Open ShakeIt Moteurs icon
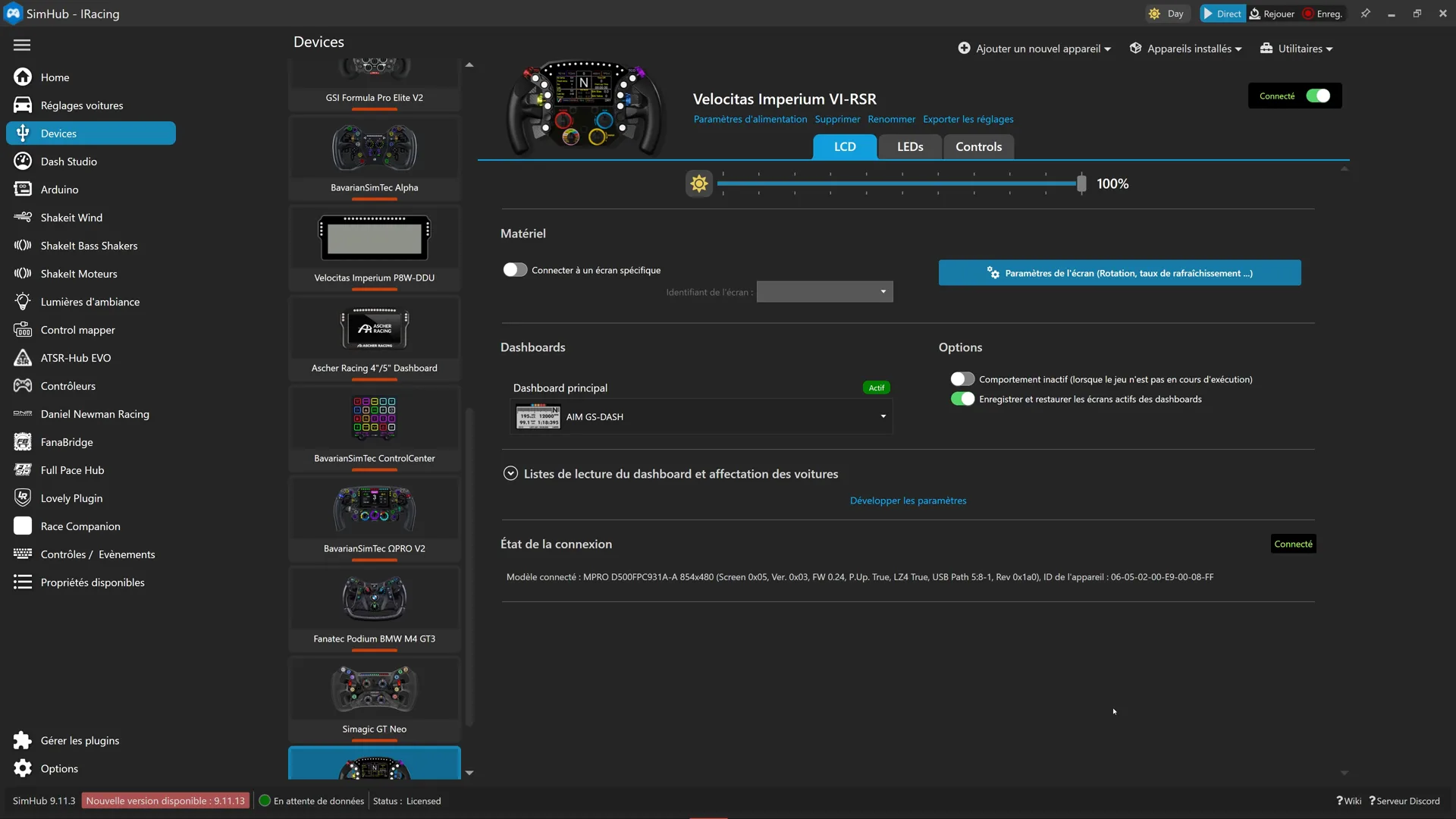Screen dimensions: 1456x819 (x=23, y=274)
